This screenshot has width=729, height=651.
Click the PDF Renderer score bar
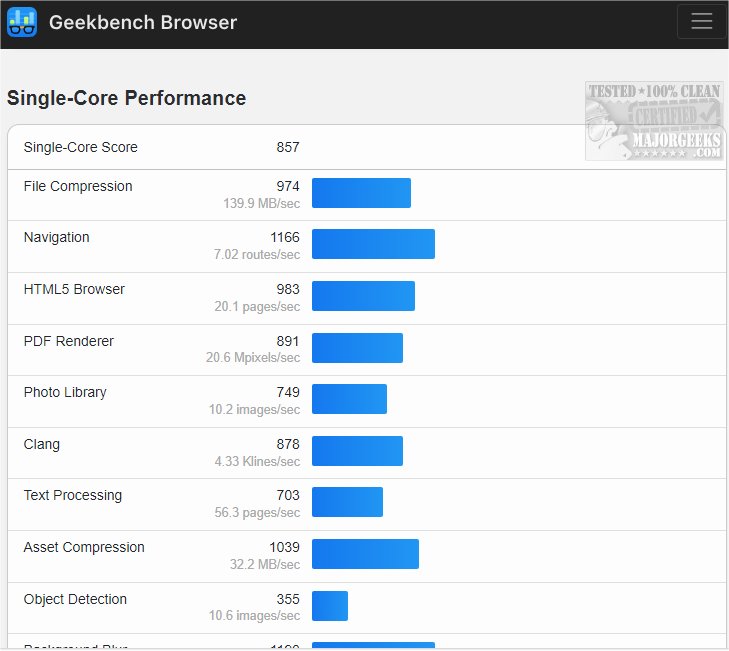point(357,348)
